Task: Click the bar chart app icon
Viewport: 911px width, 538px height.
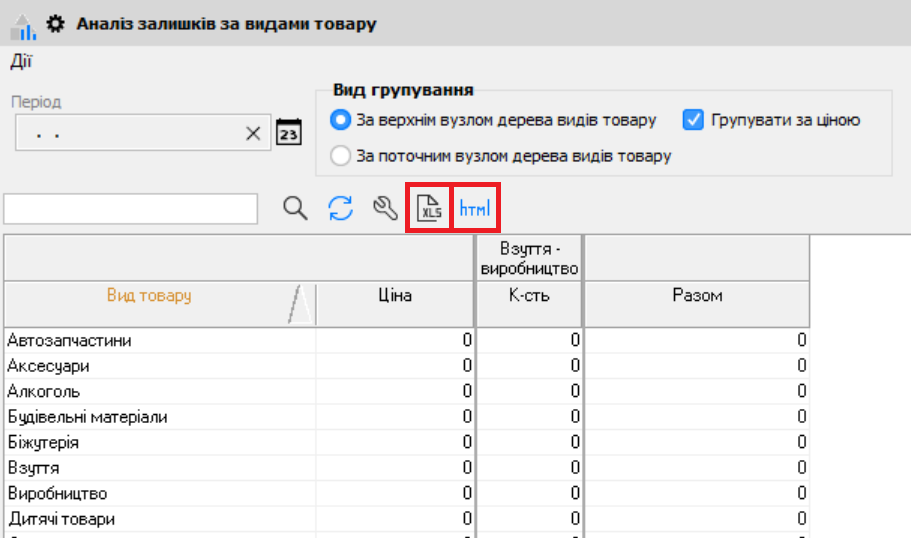Action: tap(23, 27)
